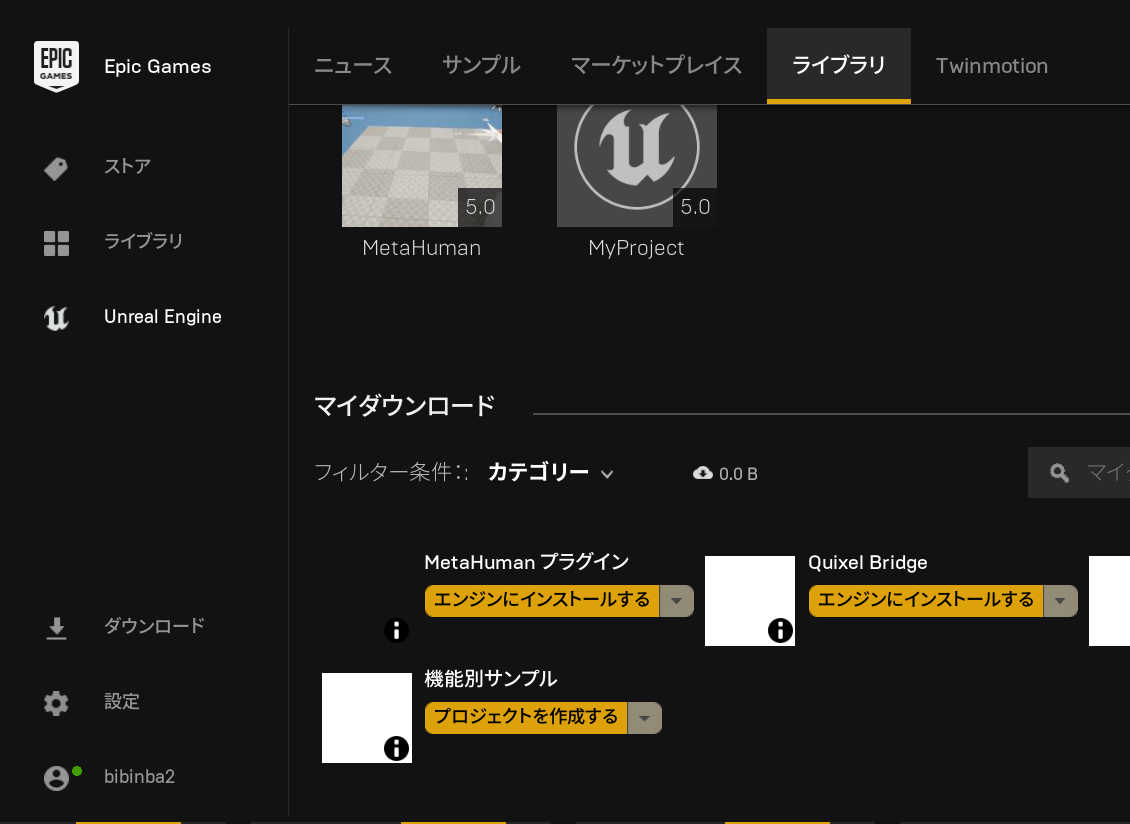Click the 設定 sidebar label

coord(122,701)
